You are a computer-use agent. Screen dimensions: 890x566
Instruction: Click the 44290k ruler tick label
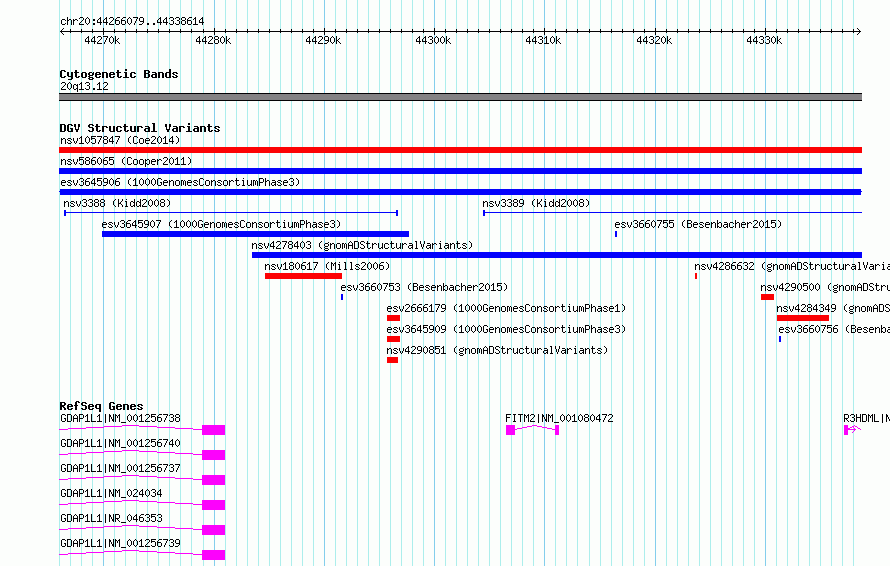tap(323, 40)
